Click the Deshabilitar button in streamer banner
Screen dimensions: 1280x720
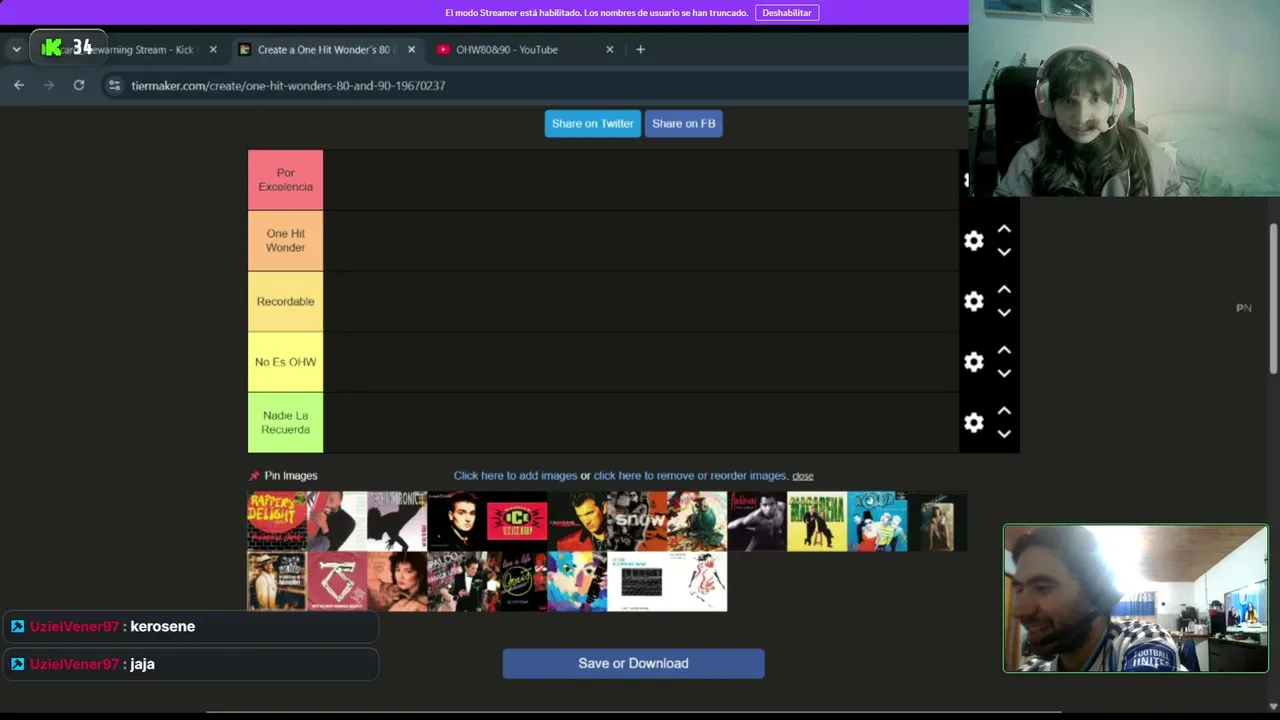pos(787,13)
